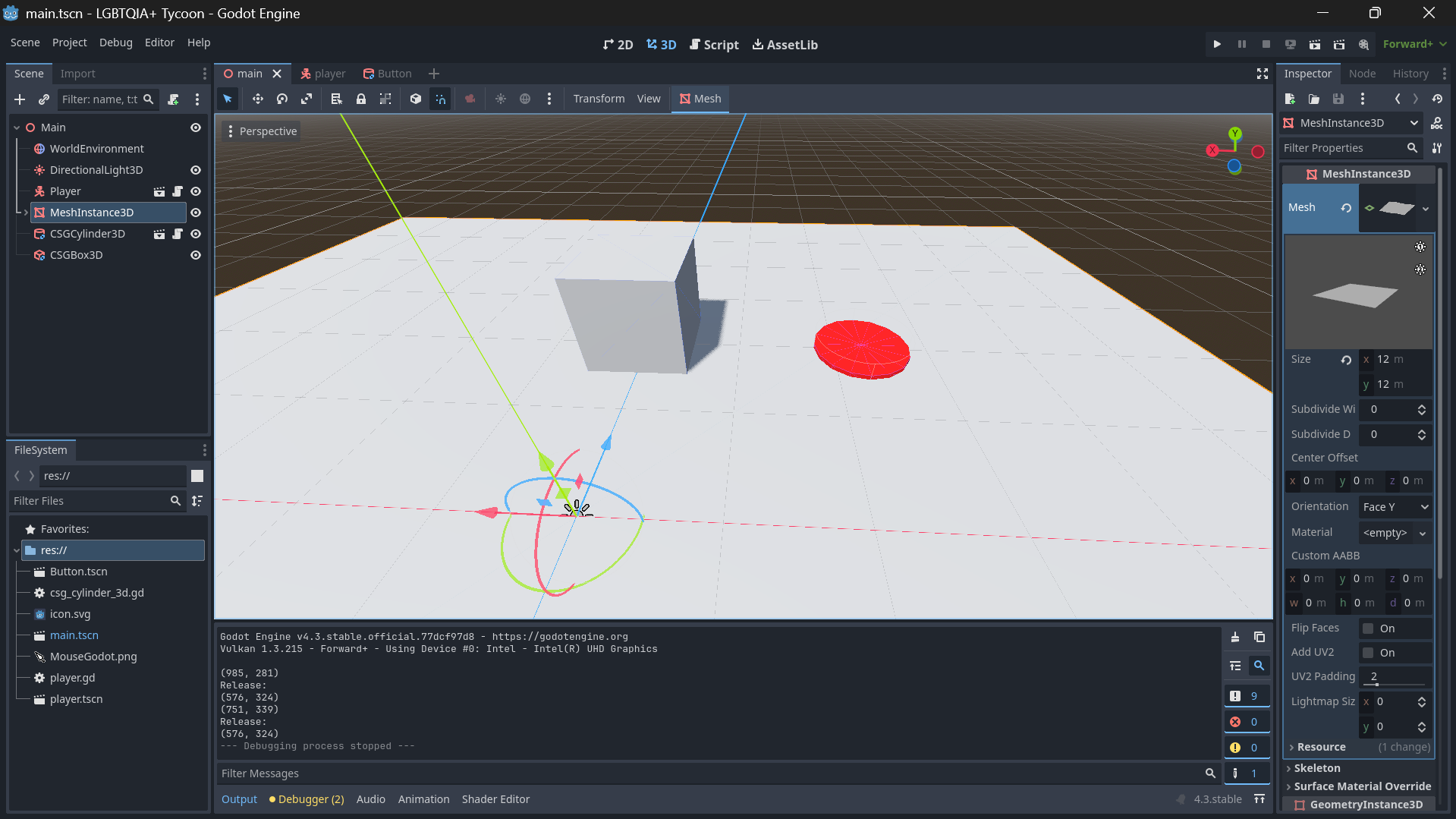1456x819 pixels.
Task: Hide the CSGBox3D node
Action: [196, 255]
